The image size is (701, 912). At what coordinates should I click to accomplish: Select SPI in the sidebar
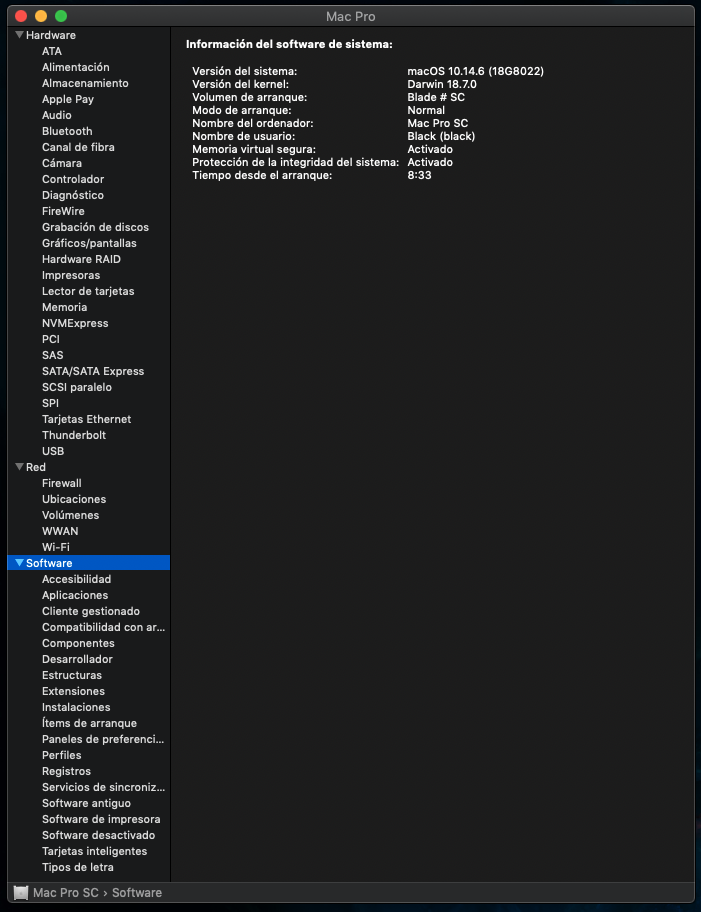click(50, 403)
